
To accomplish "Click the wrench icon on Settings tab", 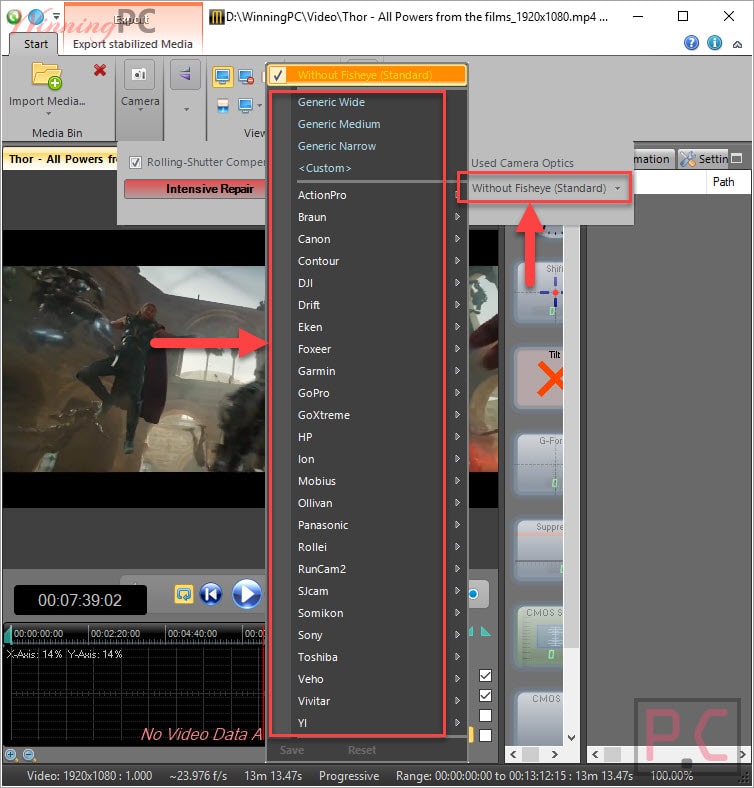I will coord(687,159).
